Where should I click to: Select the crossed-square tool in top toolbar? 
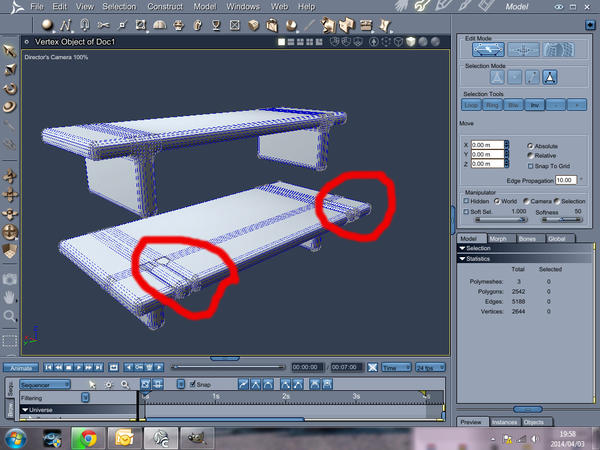pos(235,25)
